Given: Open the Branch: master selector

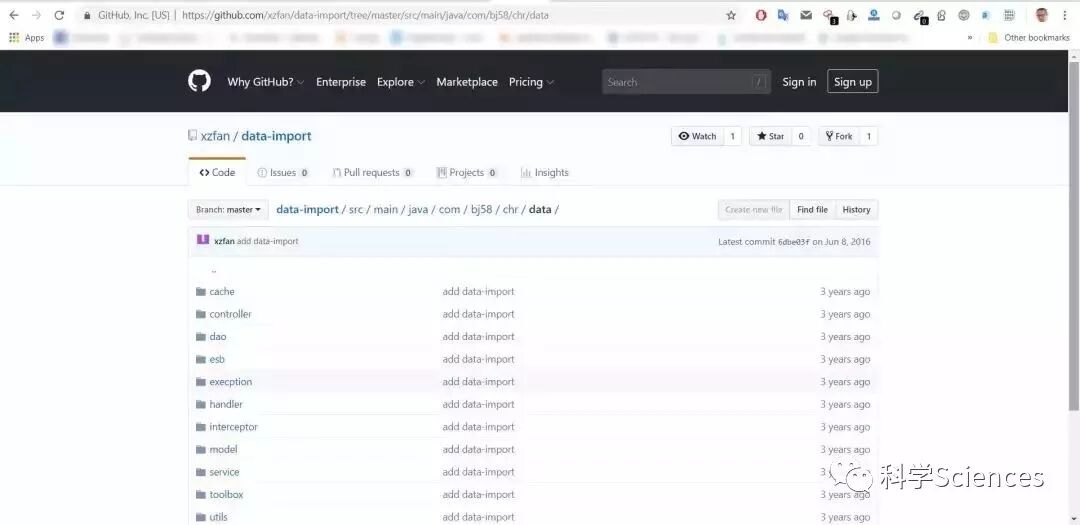Looking at the screenshot, I should click(x=228, y=209).
